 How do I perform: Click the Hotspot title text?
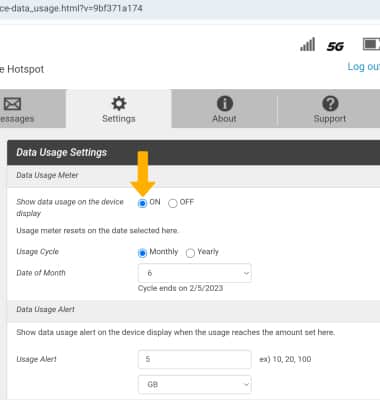tap(22, 69)
